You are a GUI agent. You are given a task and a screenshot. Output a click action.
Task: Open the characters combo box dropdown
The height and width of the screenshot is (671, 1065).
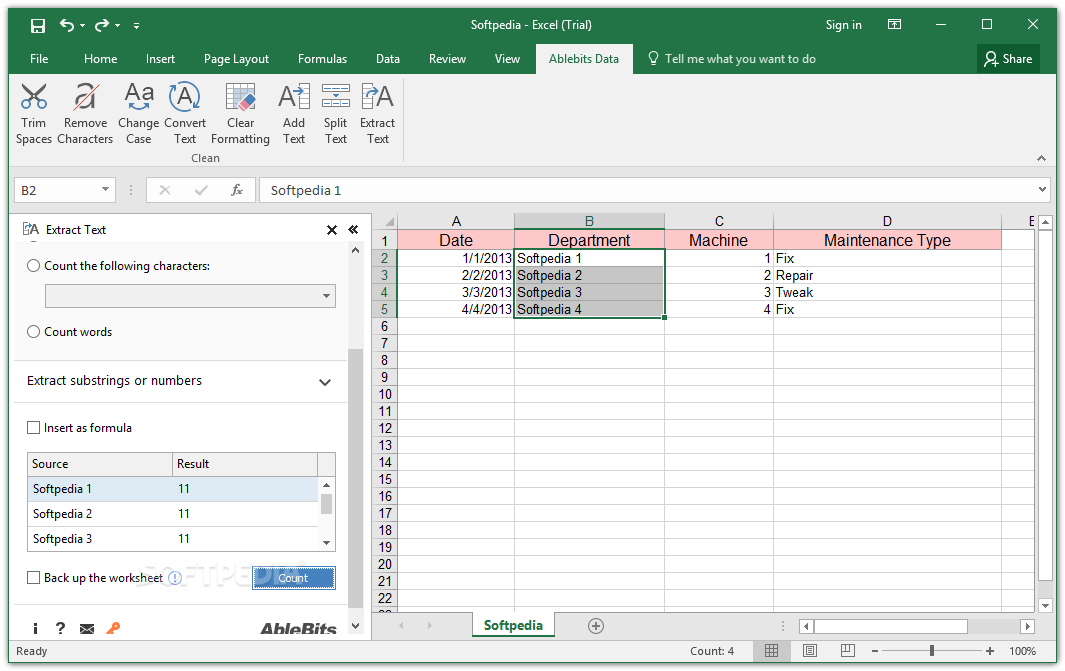(326, 296)
